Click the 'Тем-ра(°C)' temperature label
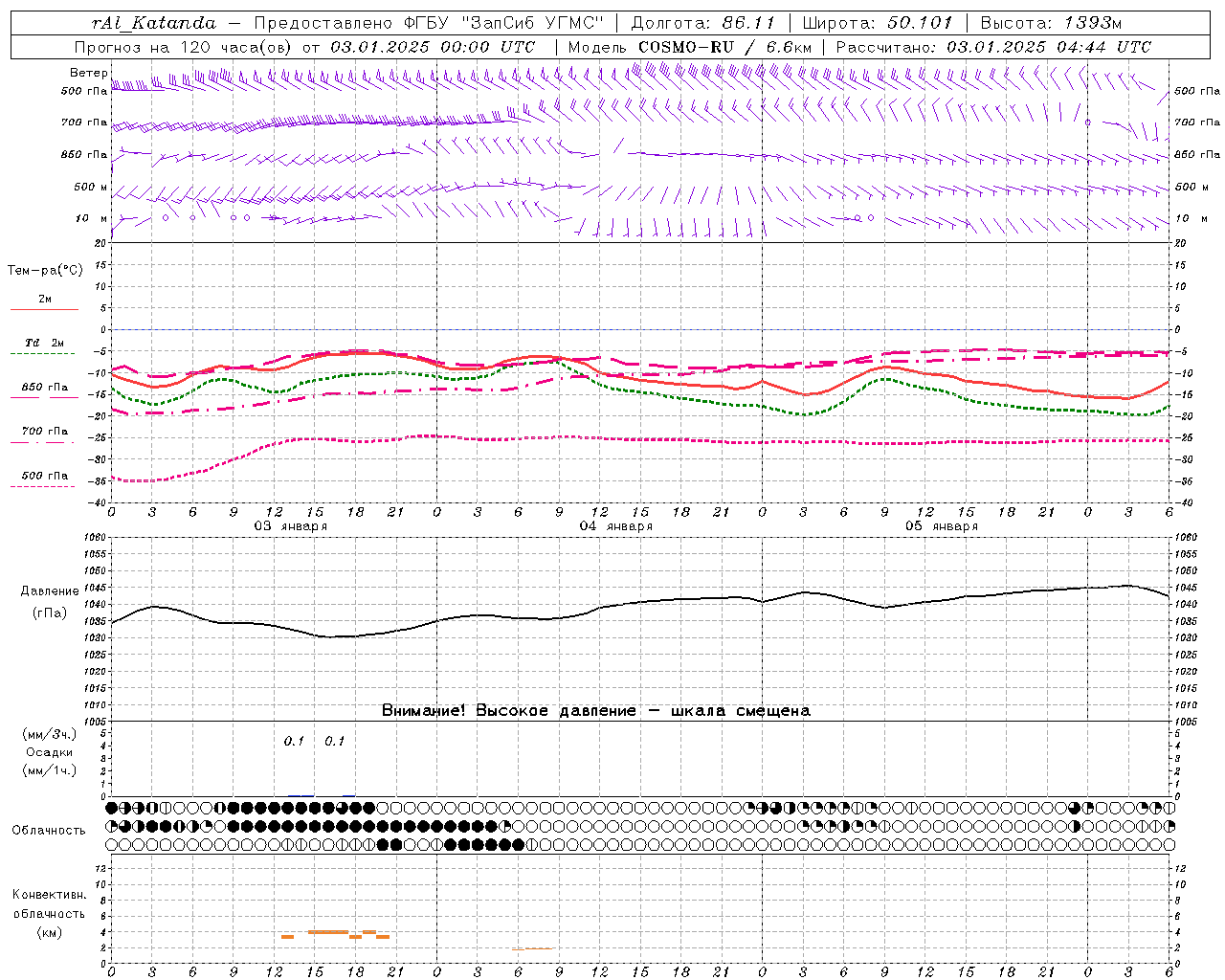Viewport: 1225px width, 980px height. (x=45, y=270)
